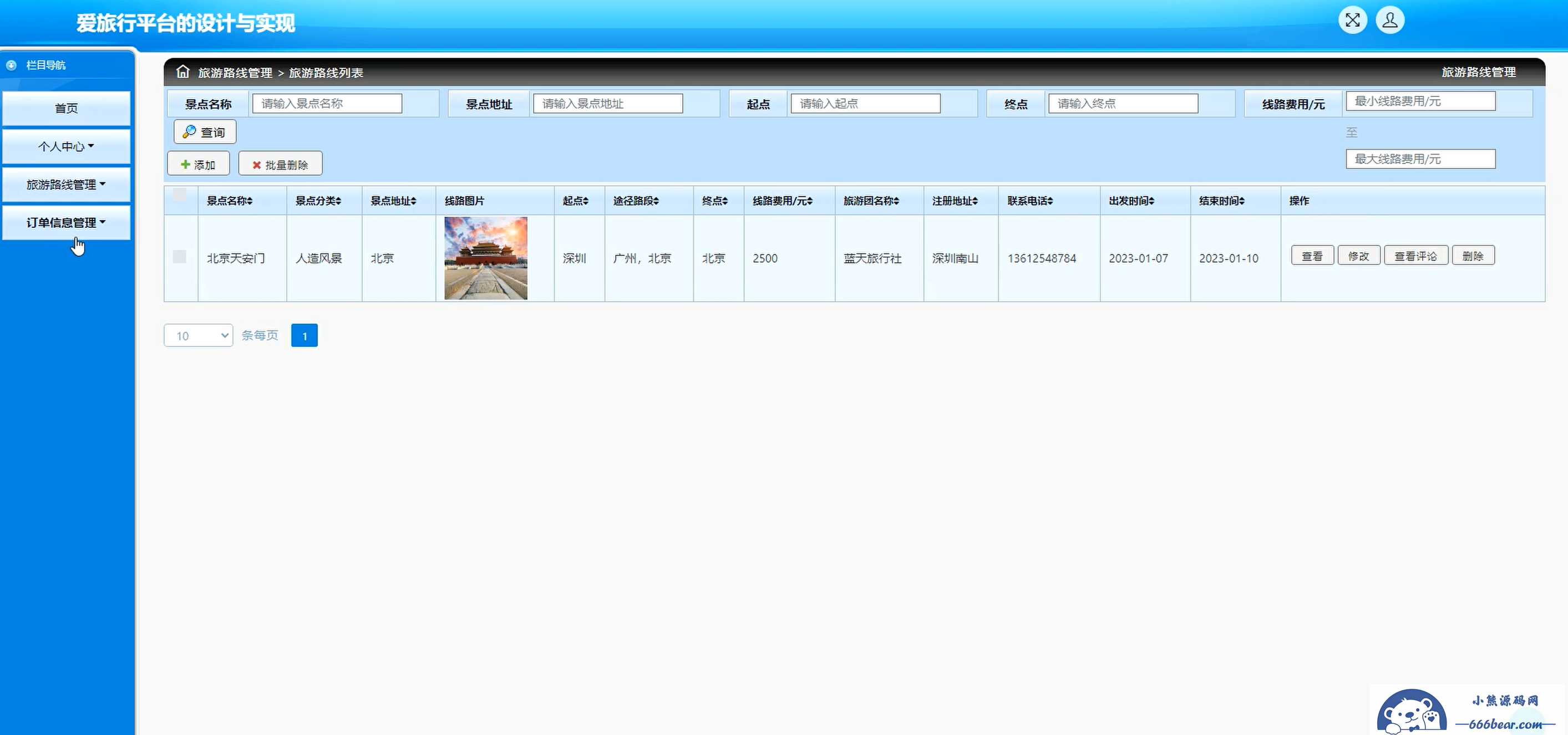The image size is (1568, 735).
Task: Click the home icon in breadcrumb
Action: point(182,72)
